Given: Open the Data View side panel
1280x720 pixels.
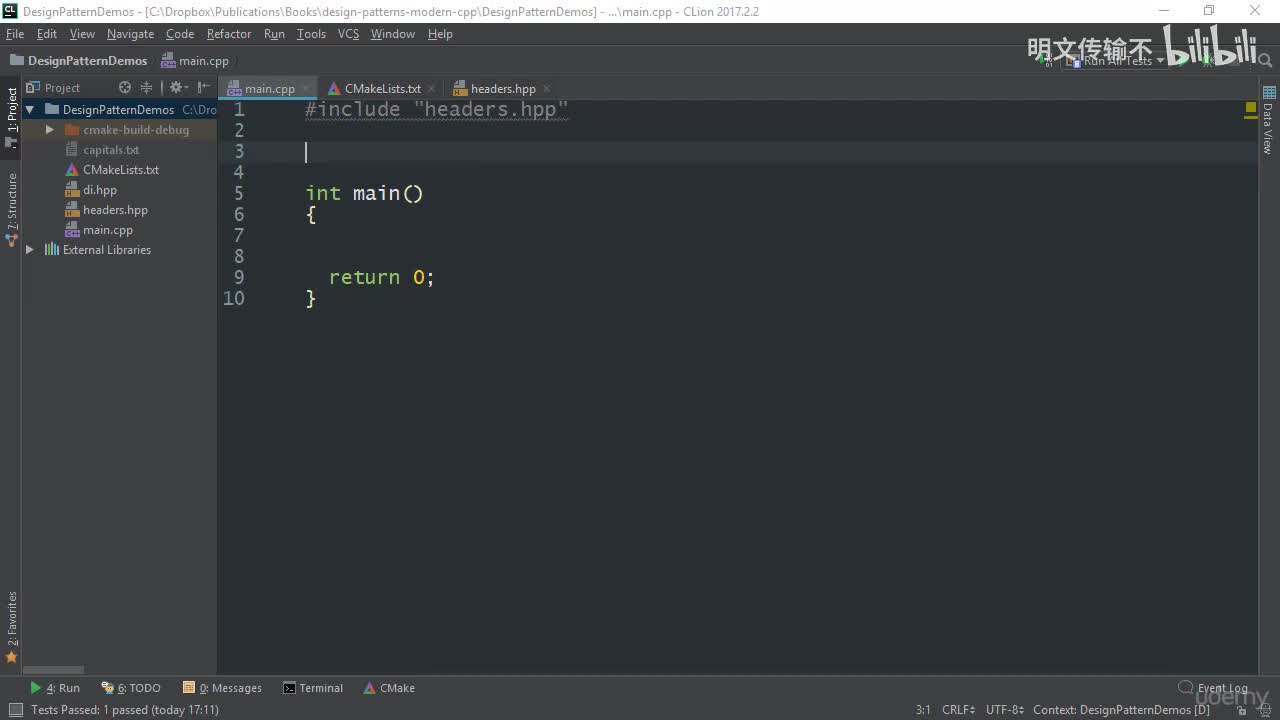Looking at the screenshot, I should (x=1268, y=122).
